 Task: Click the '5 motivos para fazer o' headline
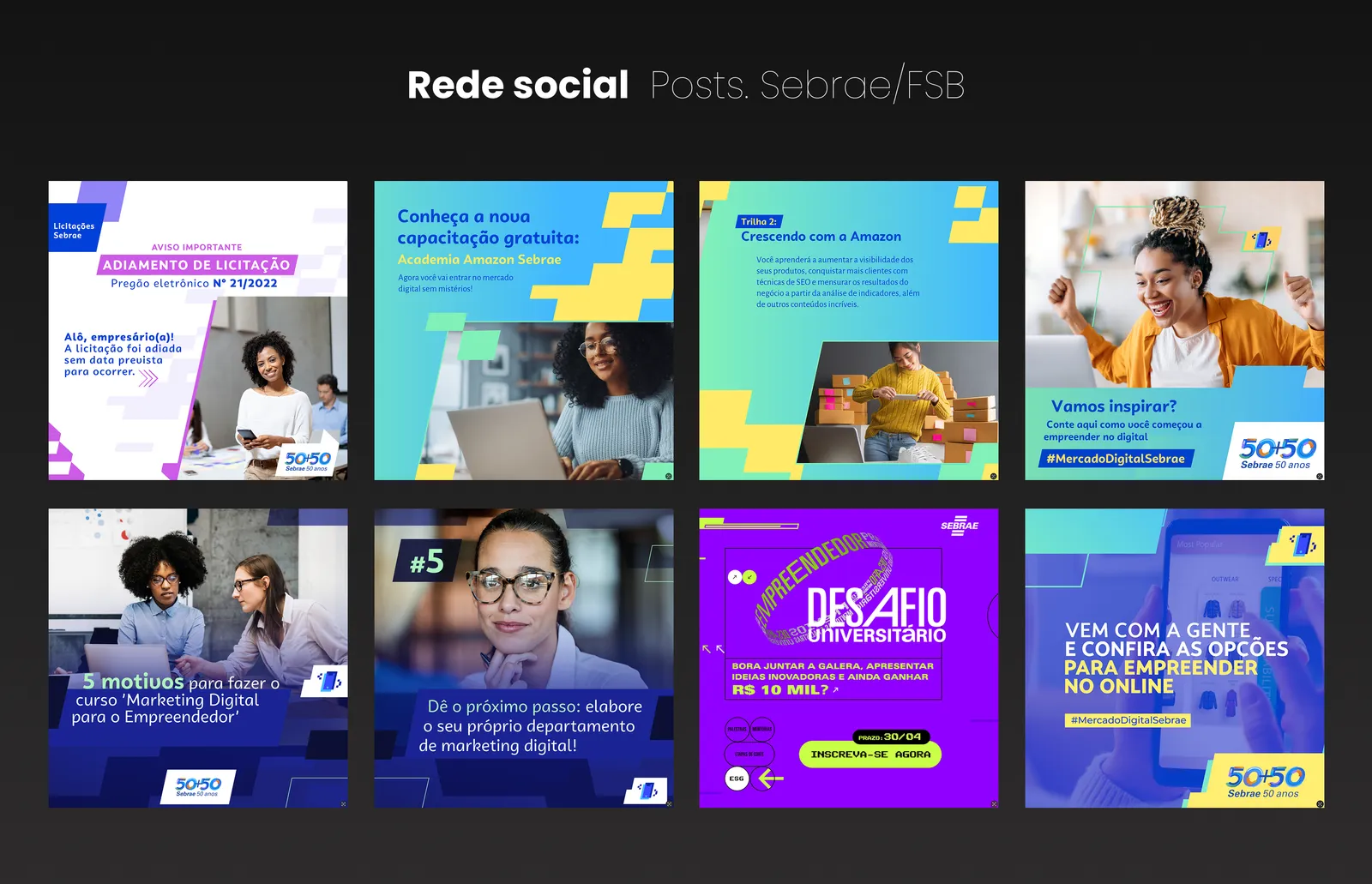click(181, 682)
